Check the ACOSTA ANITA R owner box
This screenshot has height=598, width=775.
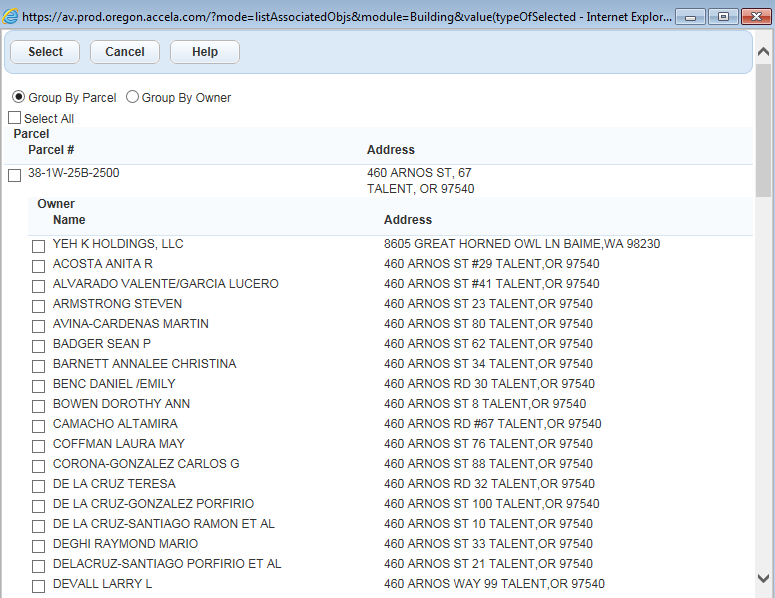(38, 266)
